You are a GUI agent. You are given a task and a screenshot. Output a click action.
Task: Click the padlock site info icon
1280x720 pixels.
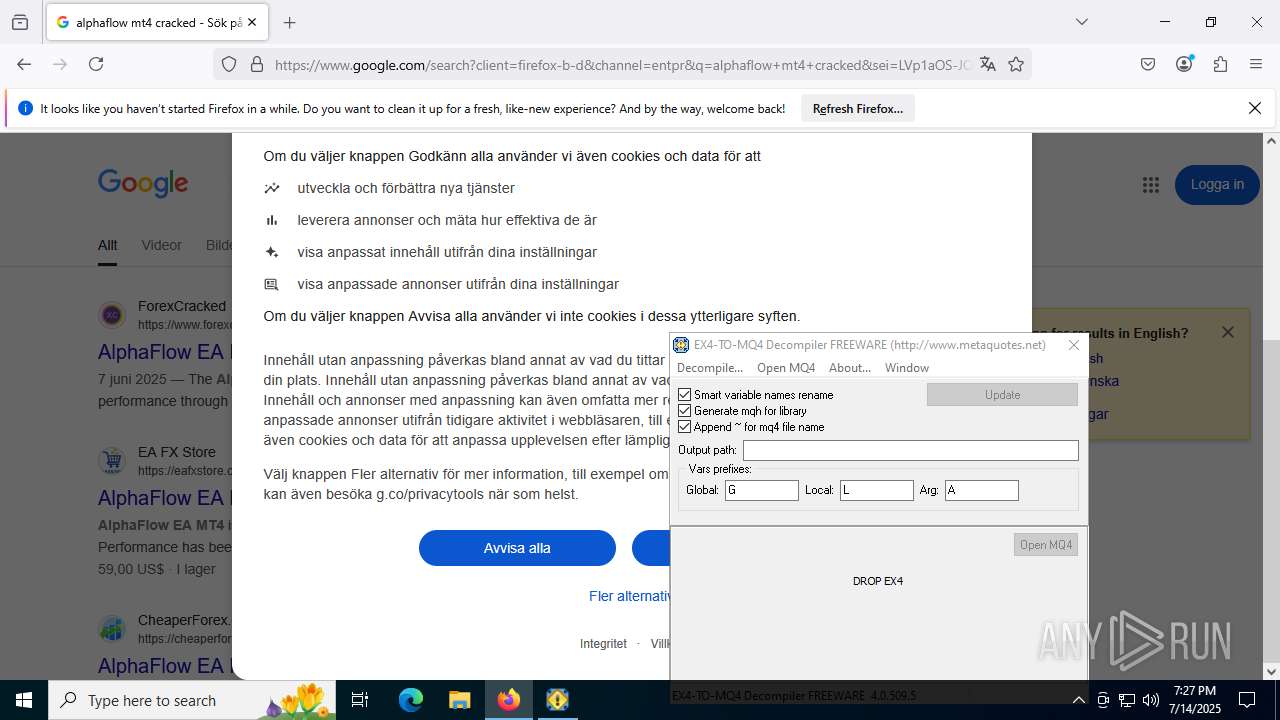point(257,64)
